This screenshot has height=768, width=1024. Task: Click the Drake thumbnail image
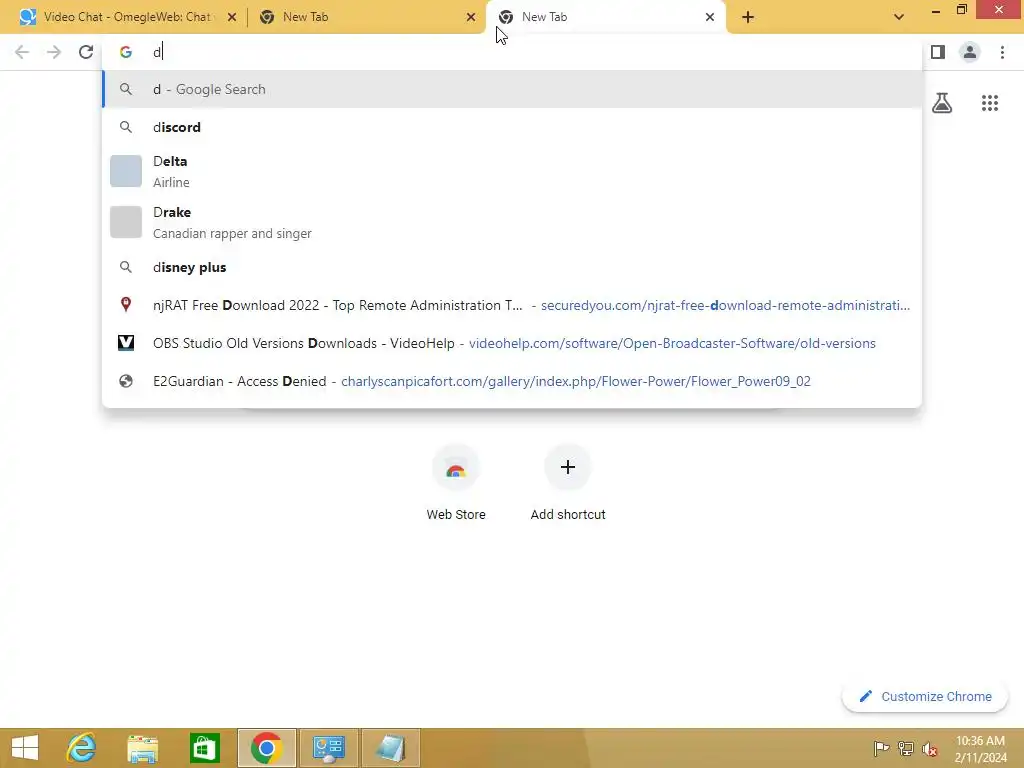[126, 222]
